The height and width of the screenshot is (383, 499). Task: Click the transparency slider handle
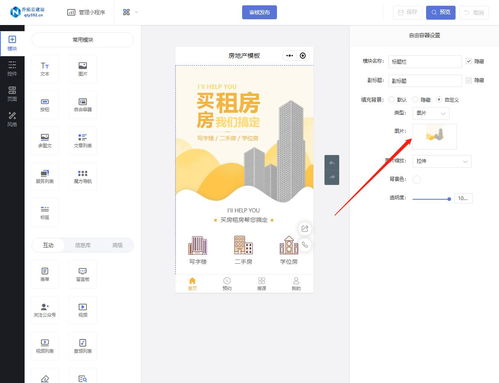pos(449,199)
